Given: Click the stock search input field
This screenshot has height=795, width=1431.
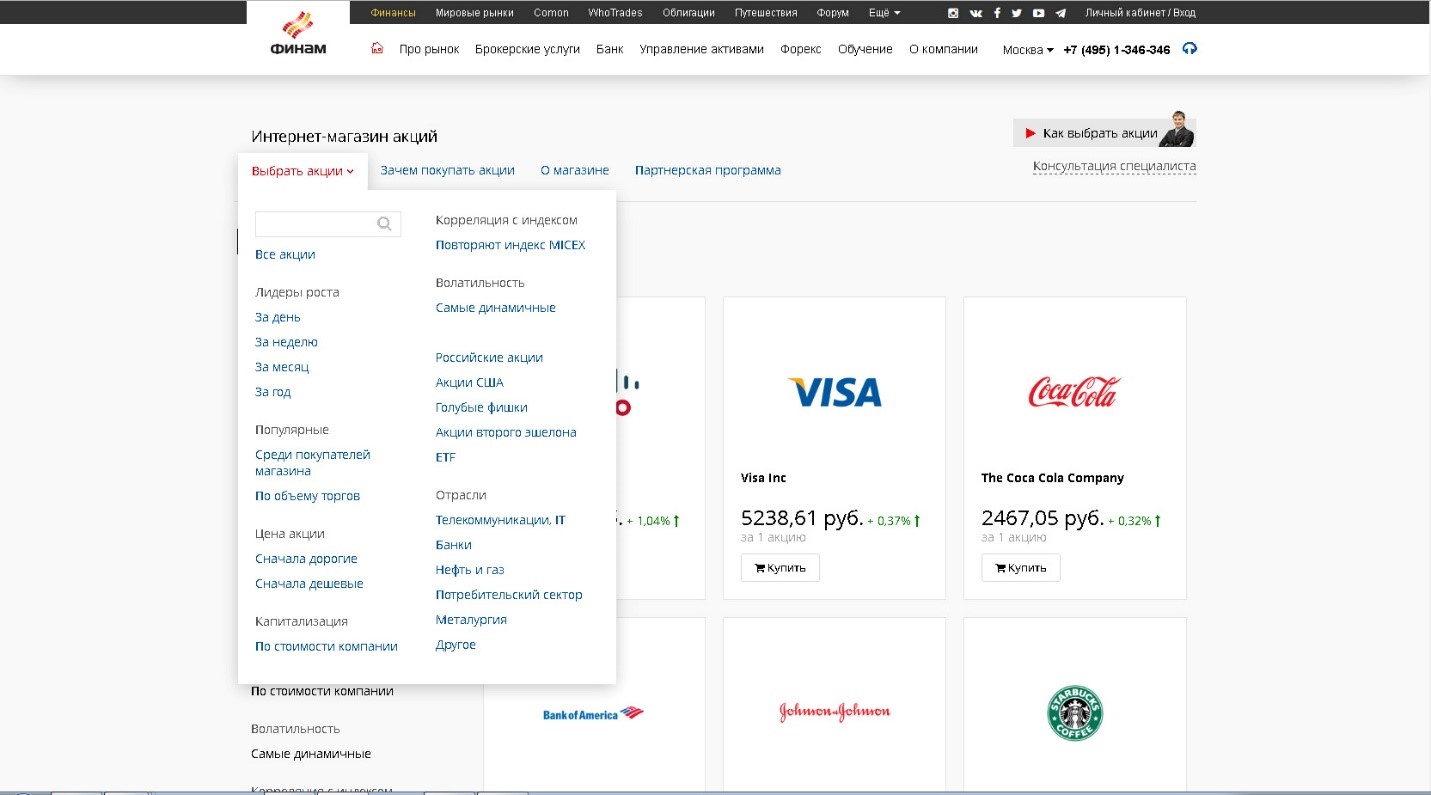Looking at the screenshot, I should tap(315, 224).
